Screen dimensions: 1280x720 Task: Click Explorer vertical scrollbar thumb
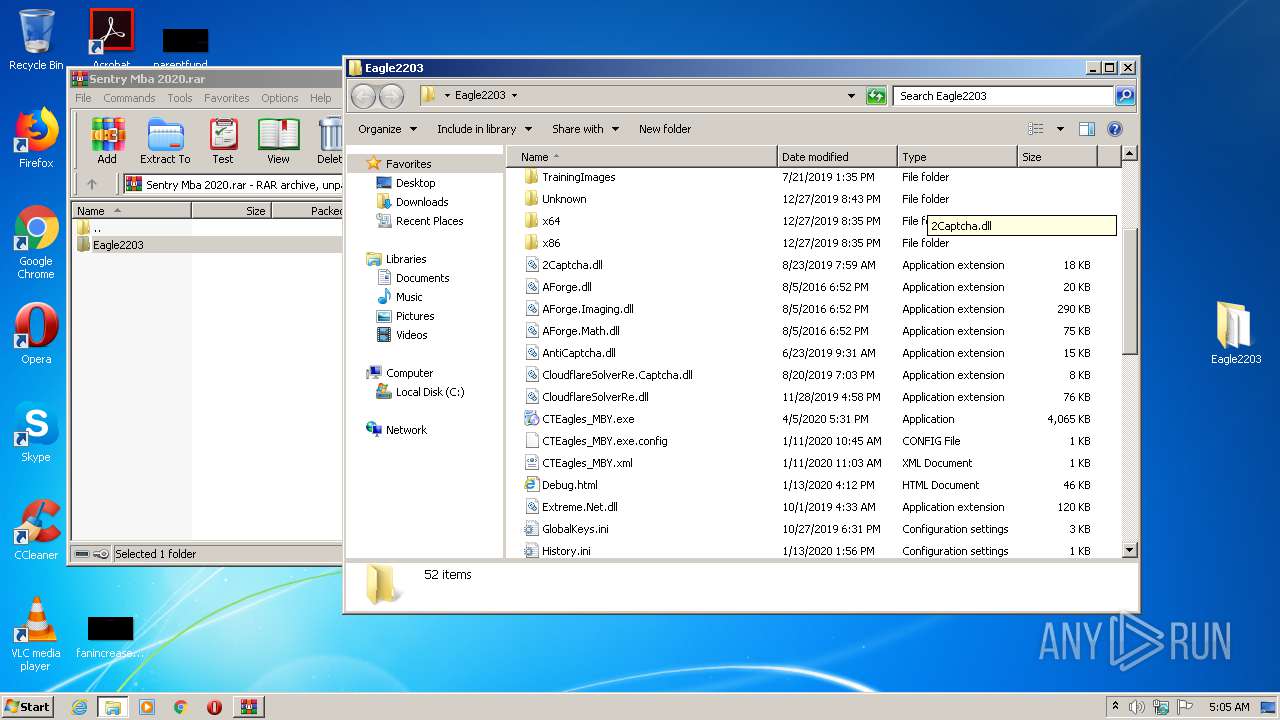[x=1130, y=290]
